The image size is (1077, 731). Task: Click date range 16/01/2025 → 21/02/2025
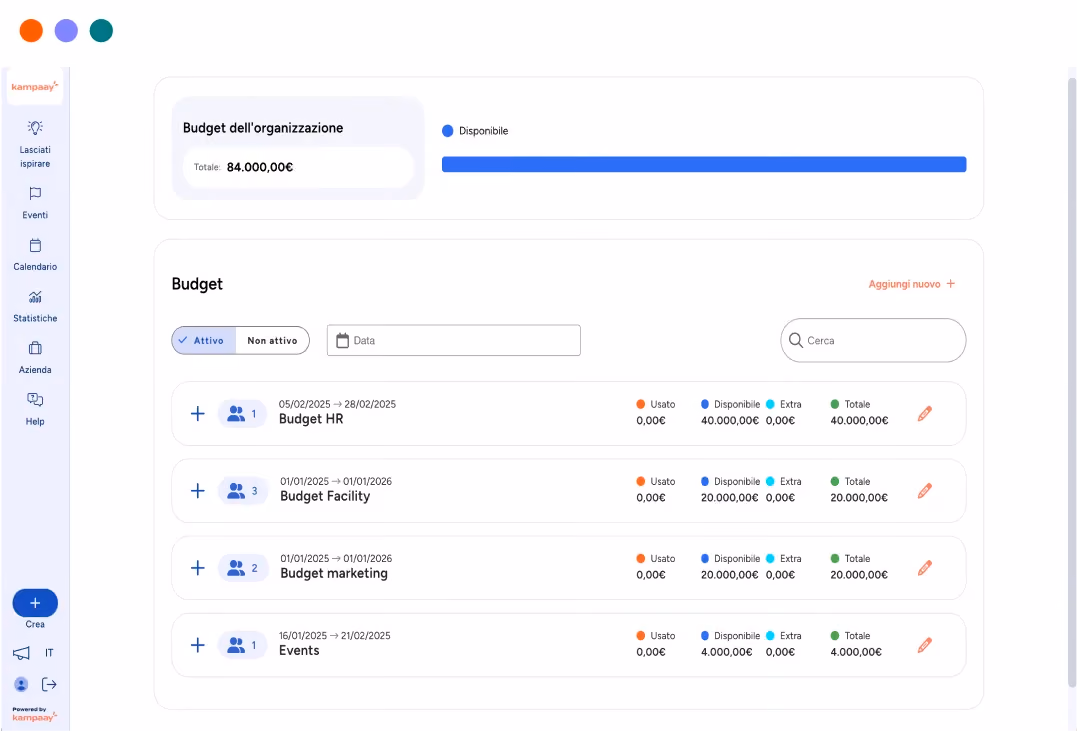(x=335, y=636)
